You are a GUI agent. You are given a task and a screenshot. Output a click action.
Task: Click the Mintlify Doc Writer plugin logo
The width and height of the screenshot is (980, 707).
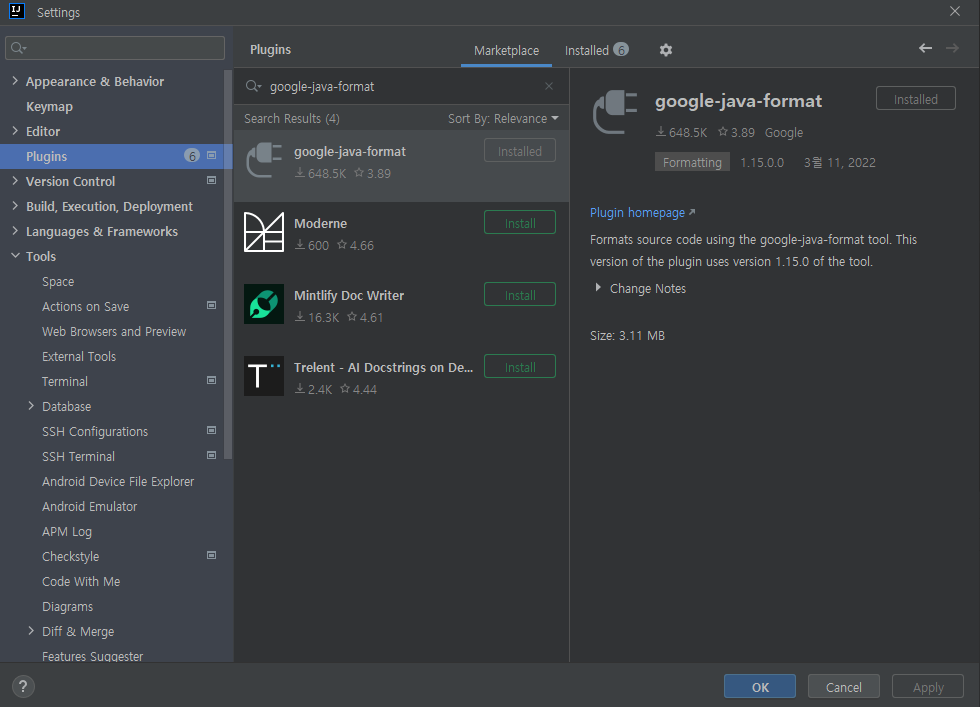[x=264, y=303]
